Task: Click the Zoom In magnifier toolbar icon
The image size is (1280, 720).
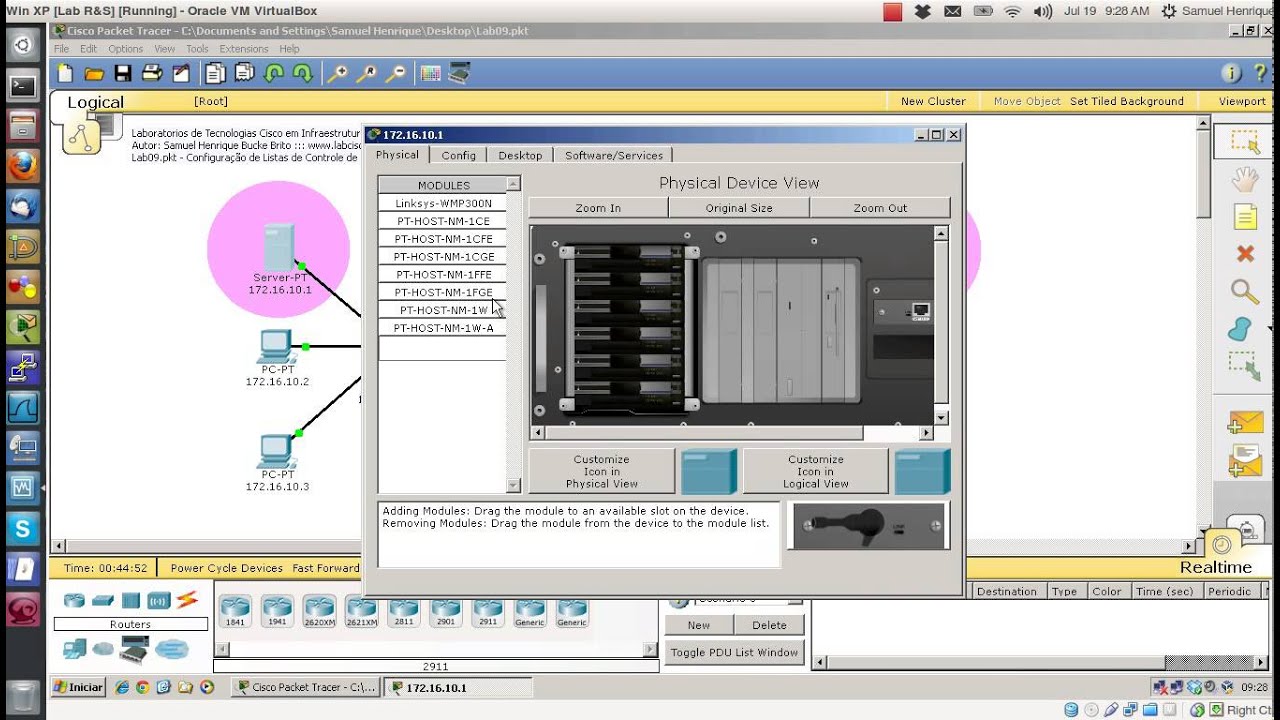Action: (x=338, y=73)
